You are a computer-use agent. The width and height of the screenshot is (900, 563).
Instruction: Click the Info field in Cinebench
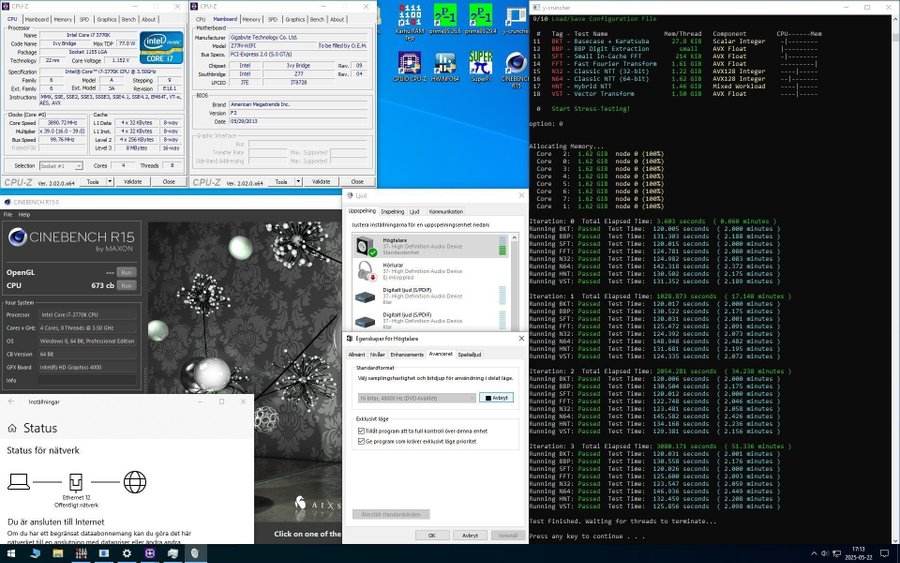point(88,380)
